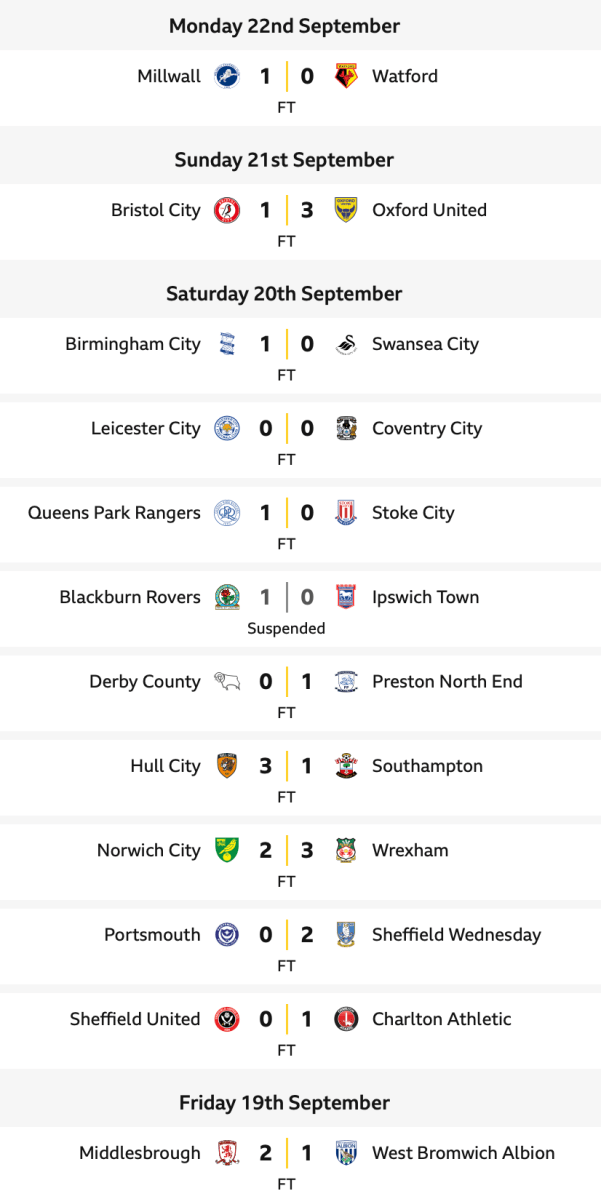Click the Norwich City canary crest
Screen dimensions: 601x1199
(227, 851)
